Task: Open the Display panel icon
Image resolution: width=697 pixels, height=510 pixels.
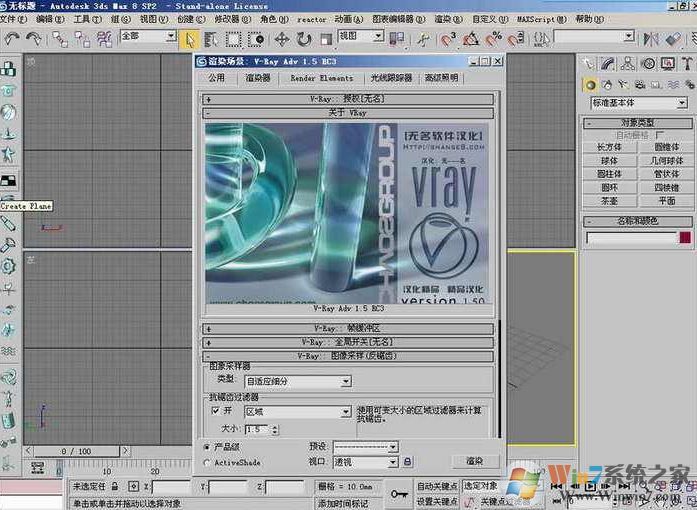Action: tap(668, 64)
